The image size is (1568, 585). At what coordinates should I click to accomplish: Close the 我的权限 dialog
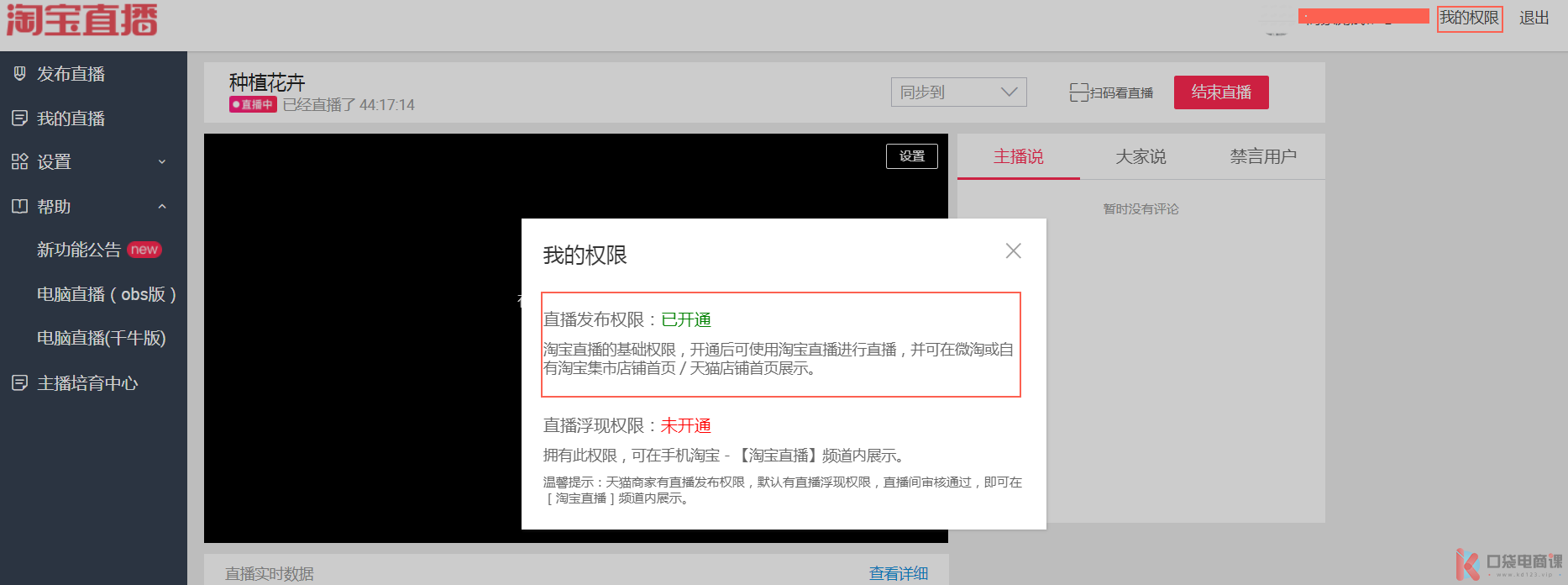point(1013,251)
